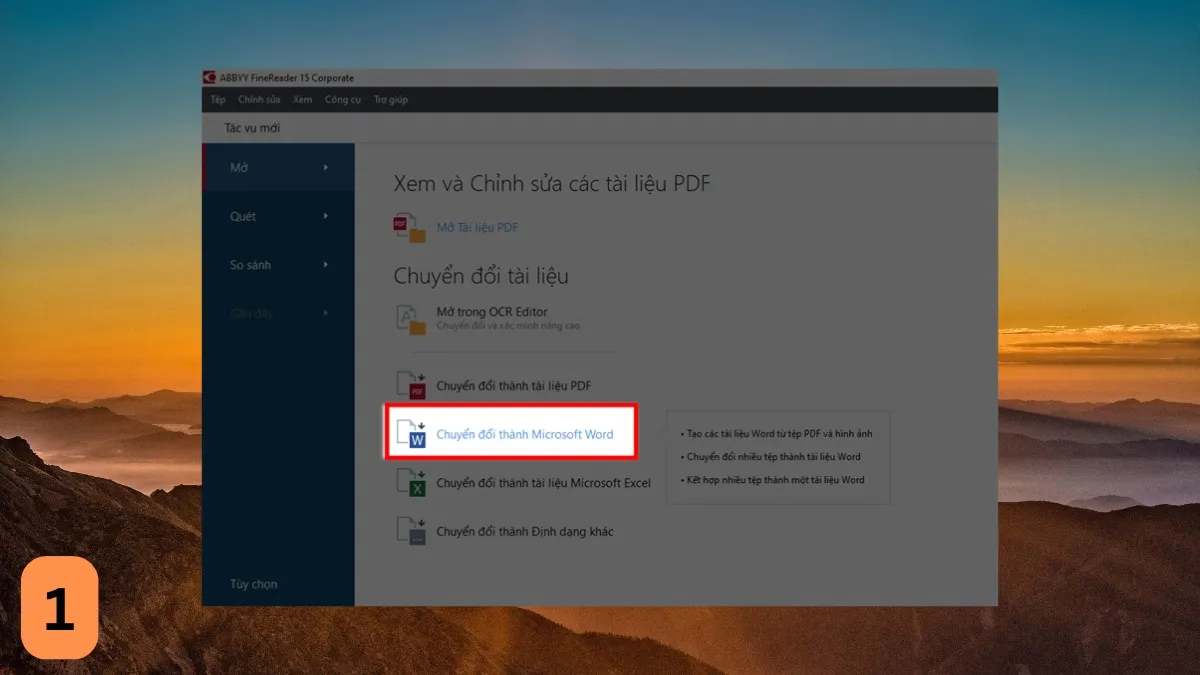Open Tùy chọn at the sidebar bottom
Viewport: 1200px width, 675px height.
click(x=254, y=584)
